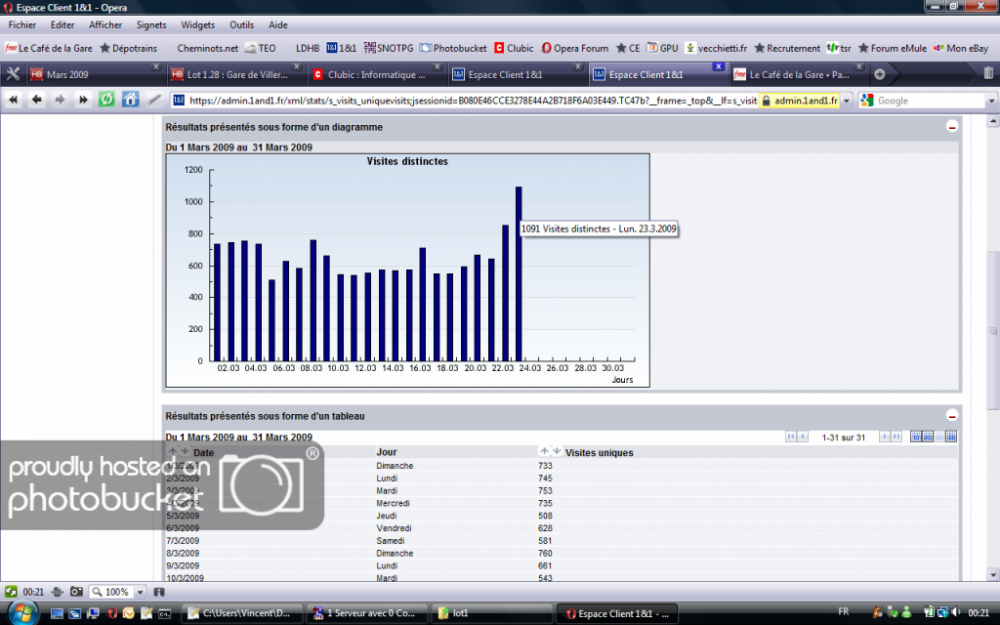Toggle image display camera icon in status bar
Image resolution: width=1000 pixels, height=625 pixels.
point(77,592)
